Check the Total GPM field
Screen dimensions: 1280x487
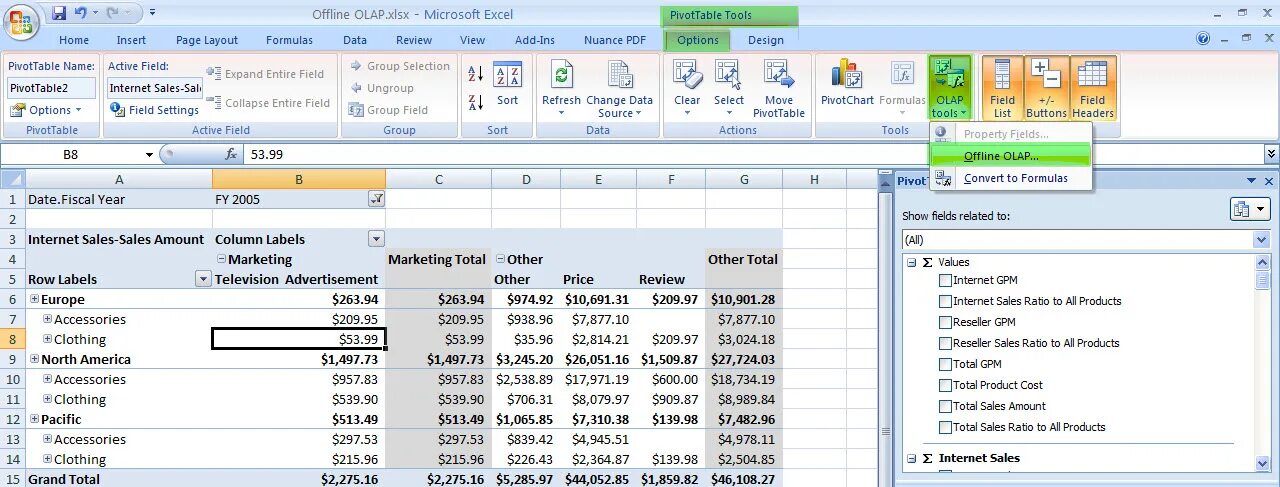tap(945, 364)
